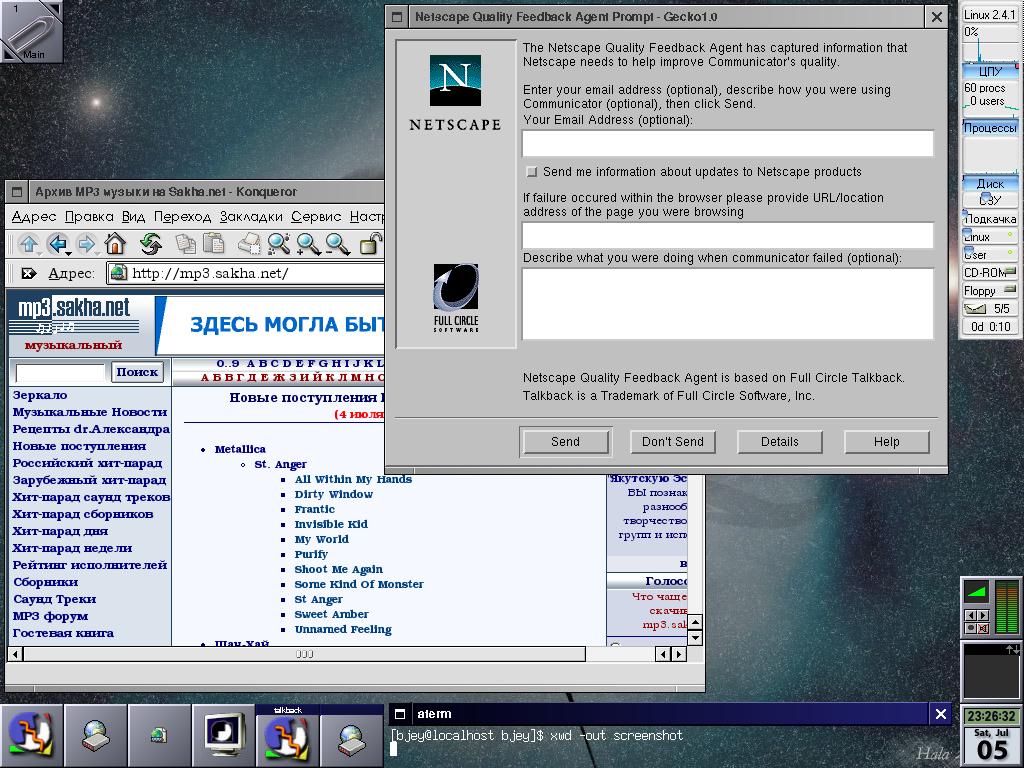
Task: Open the St. Anger album link
Action: (x=280, y=464)
